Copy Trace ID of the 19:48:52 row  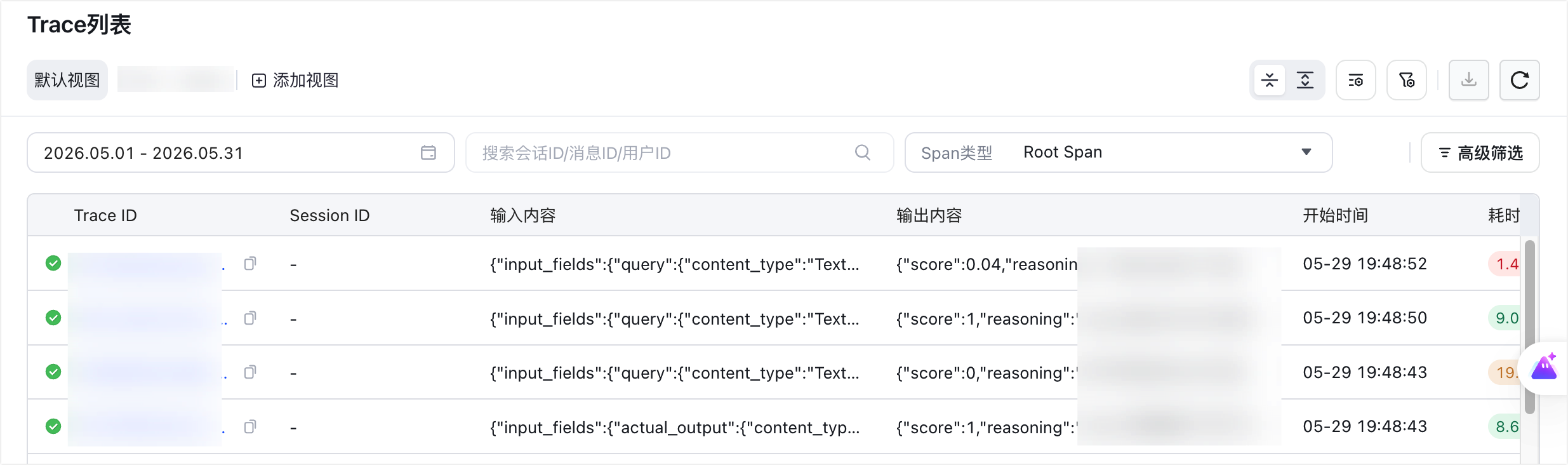pos(250,263)
